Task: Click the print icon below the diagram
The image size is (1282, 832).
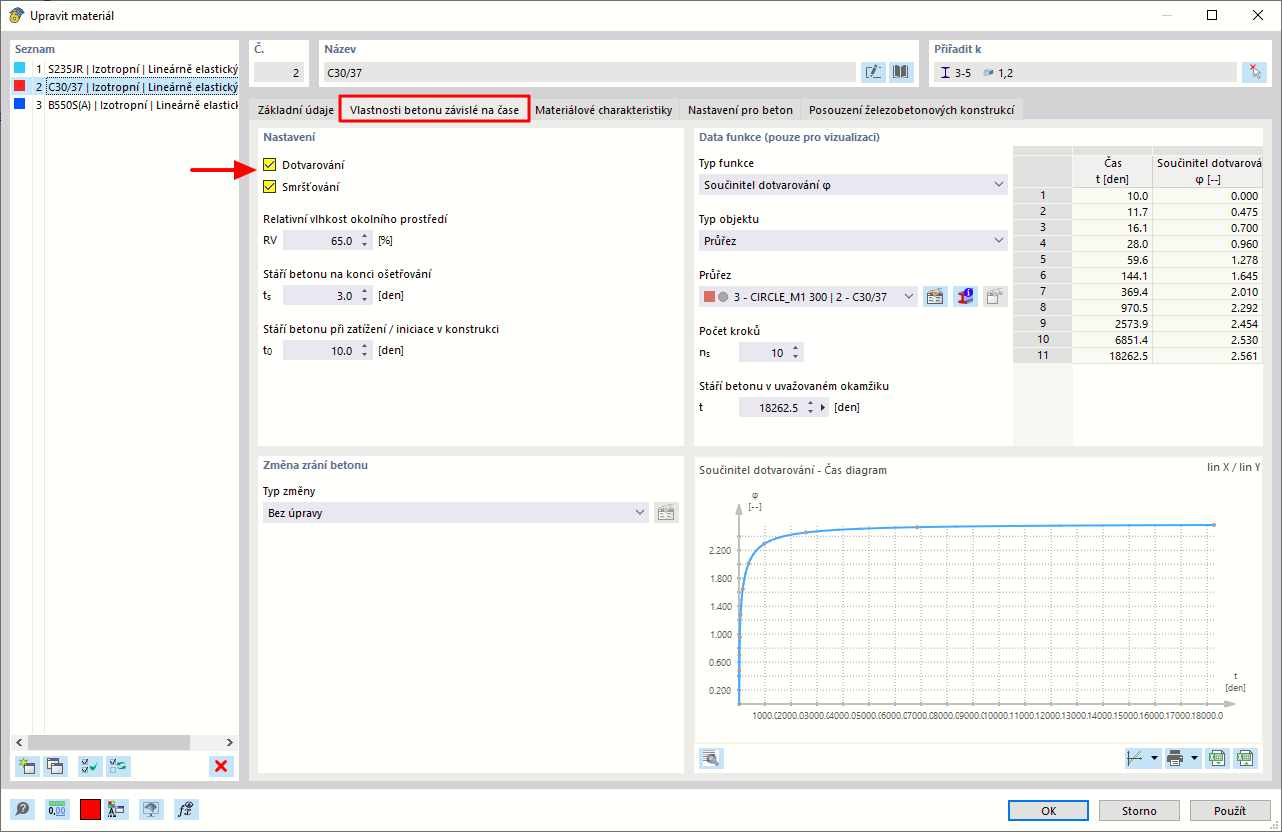Action: 1176,758
